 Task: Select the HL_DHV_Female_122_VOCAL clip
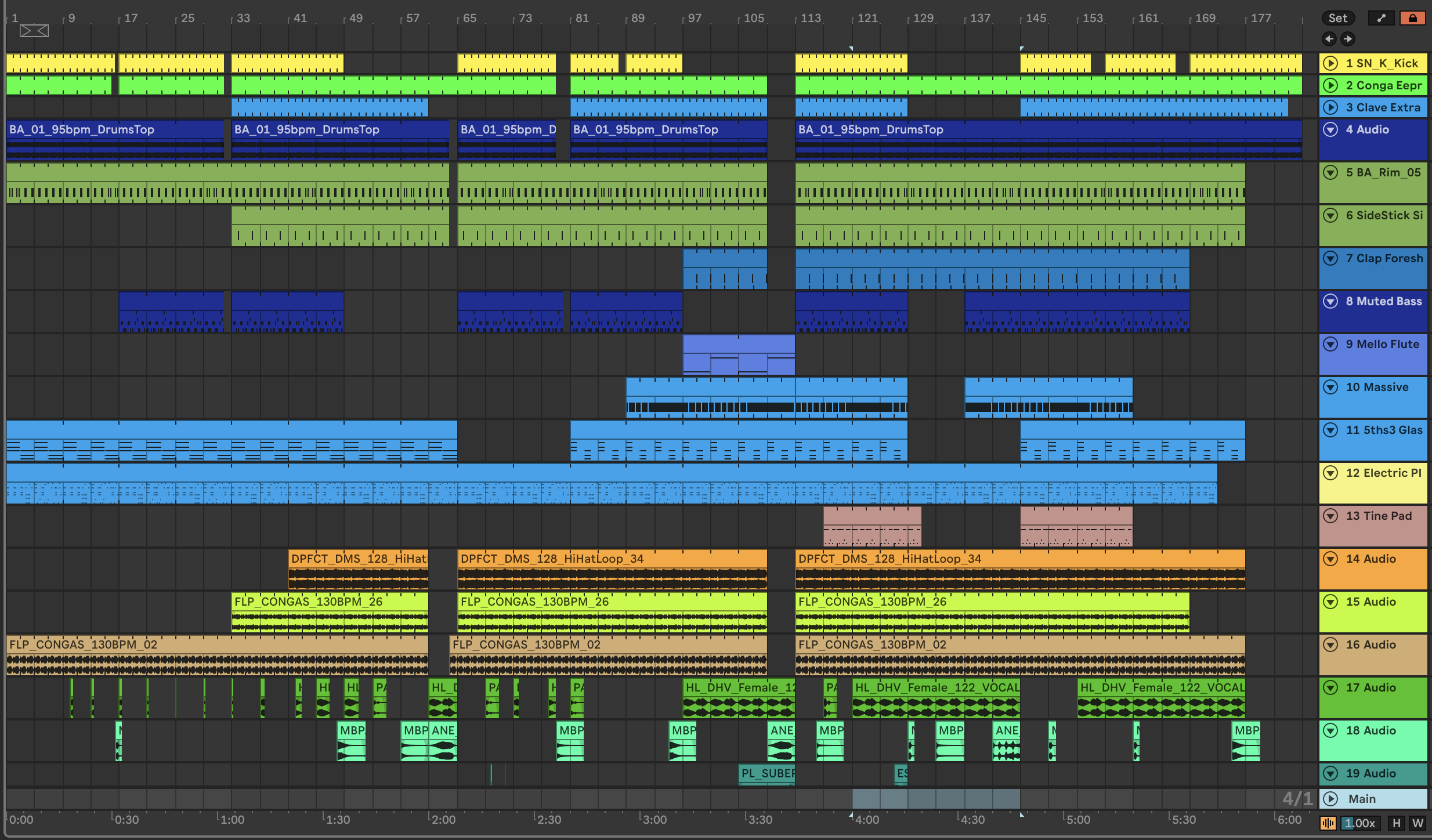[x=935, y=688]
